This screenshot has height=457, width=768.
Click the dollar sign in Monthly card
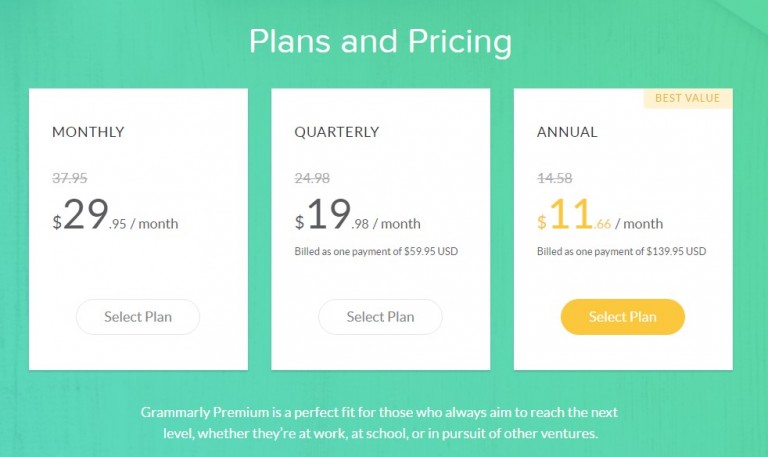57,222
